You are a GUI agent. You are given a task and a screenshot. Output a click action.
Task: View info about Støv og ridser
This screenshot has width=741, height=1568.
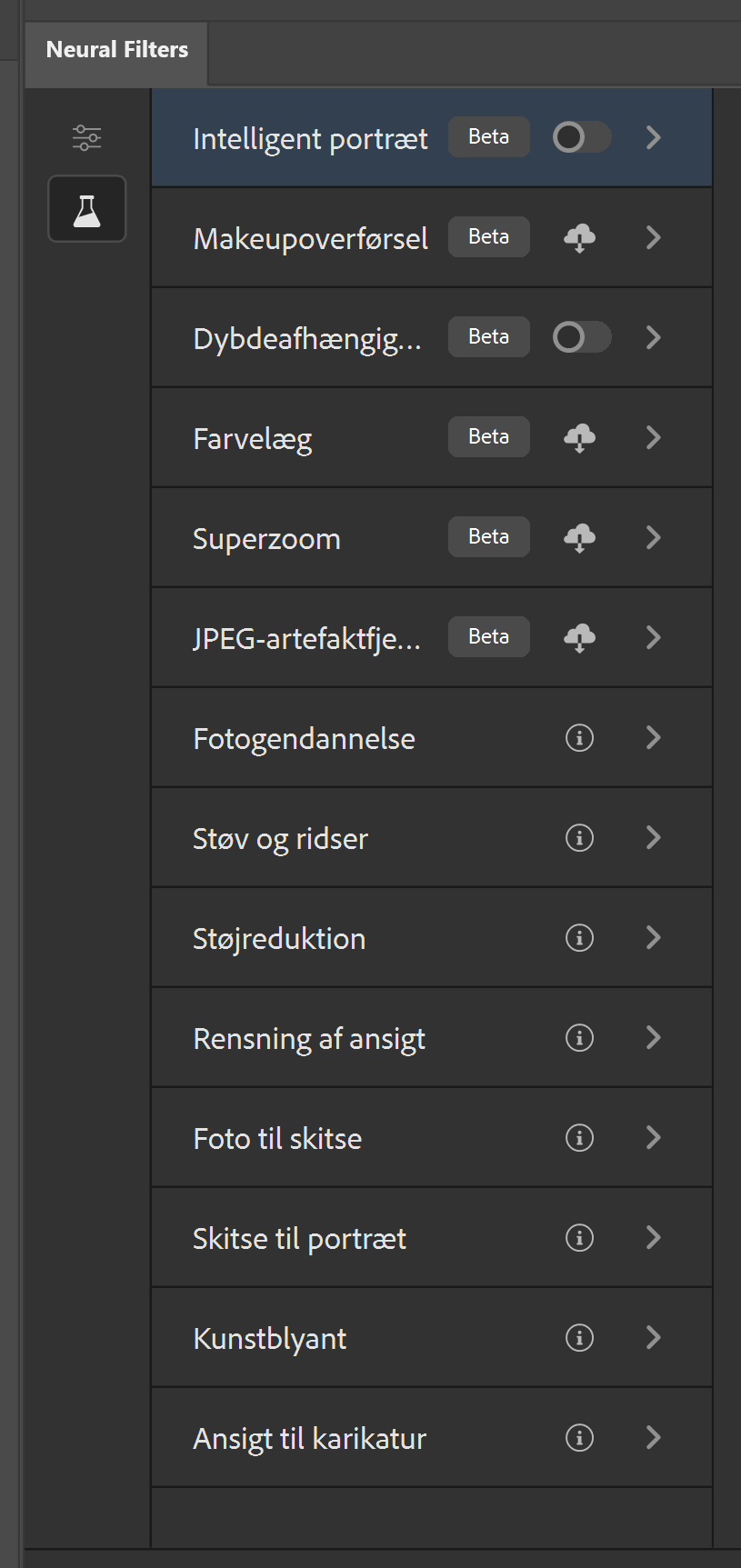point(579,838)
